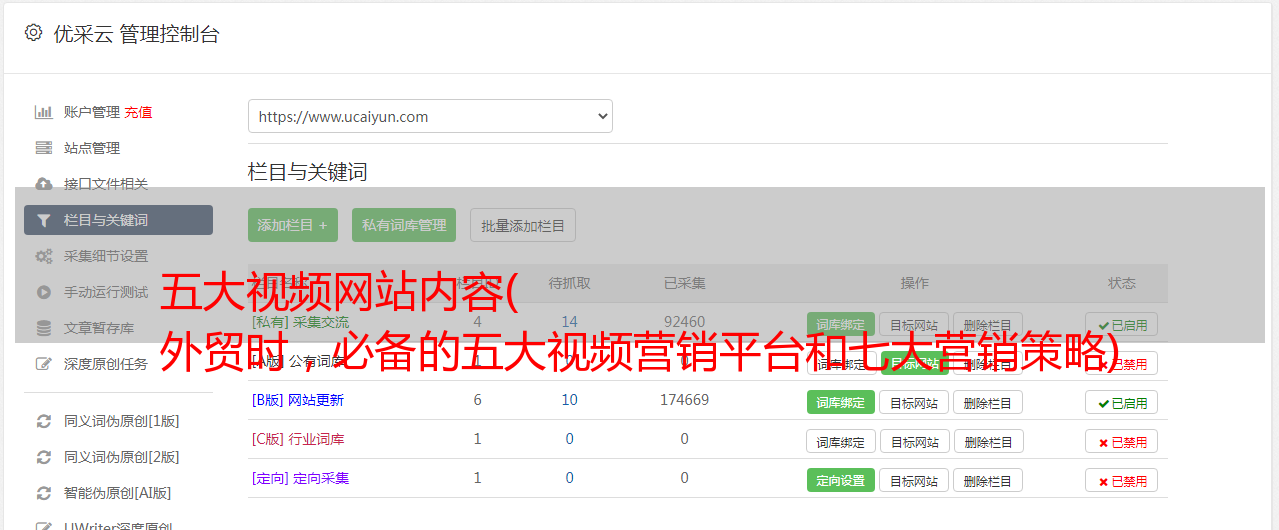The width and height of the screenshot is (1279, 530).
Task: Open 接口文件相关 in the sidebar
Action: pyautogui.click(x=106, y=184)
